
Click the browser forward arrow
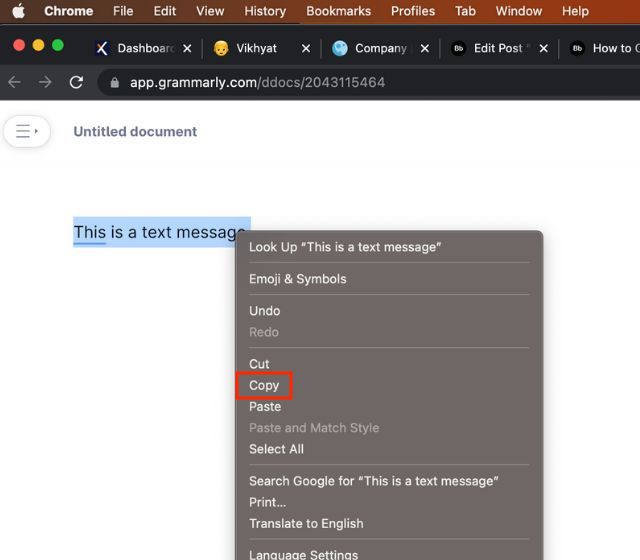[x=45, y=82]
